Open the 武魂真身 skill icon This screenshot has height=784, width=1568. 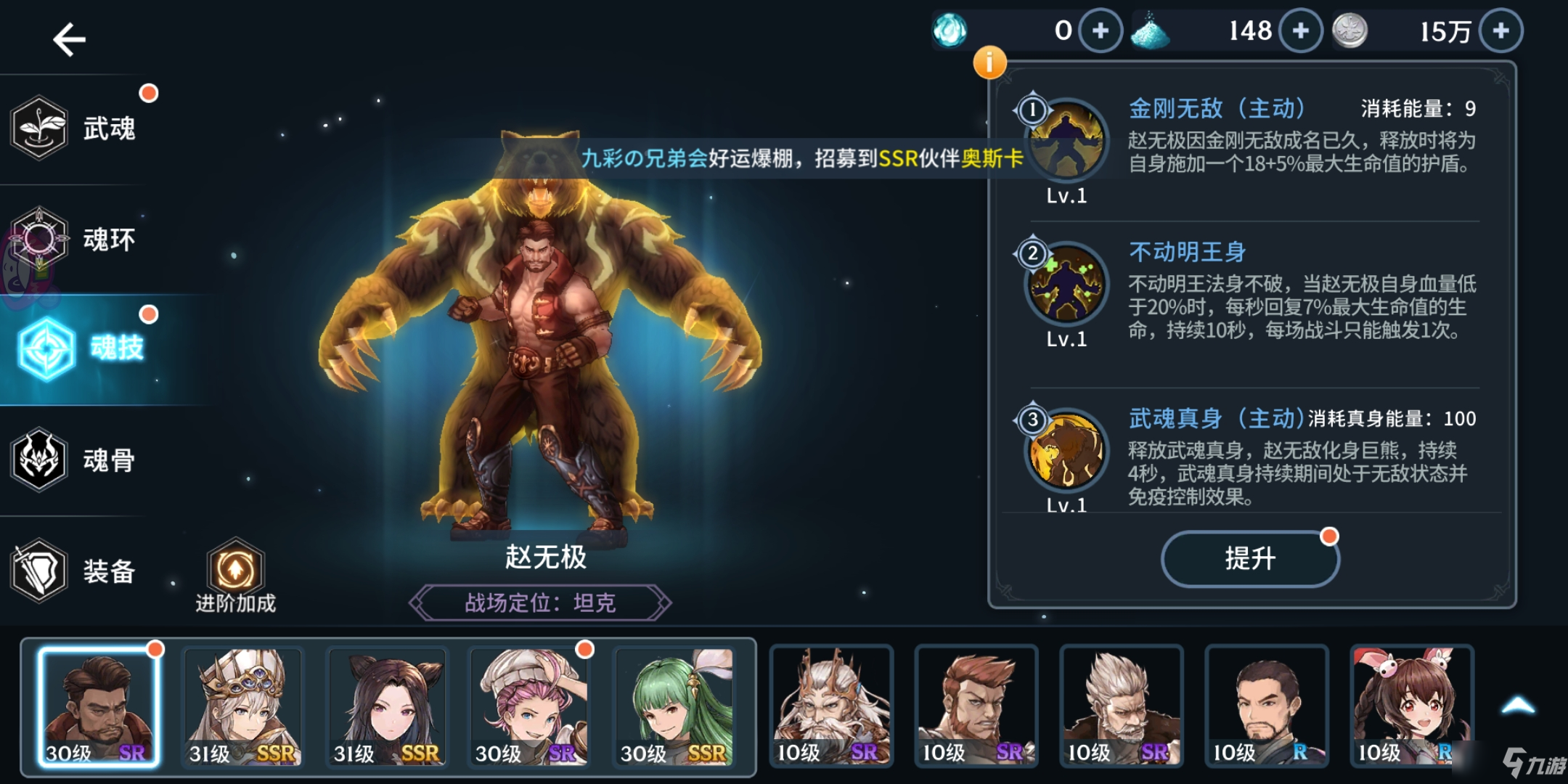1066,450
